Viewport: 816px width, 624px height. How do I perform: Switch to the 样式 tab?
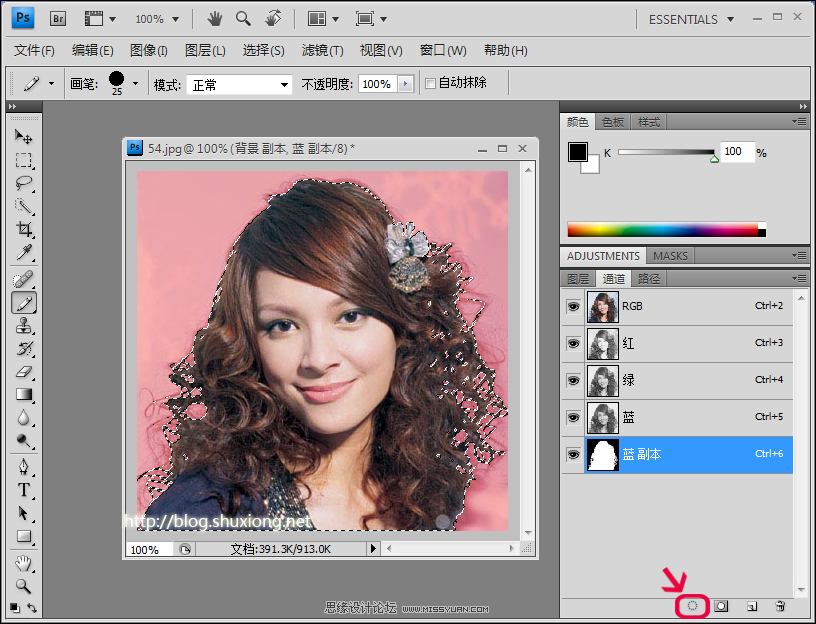[x=648, y=122]
